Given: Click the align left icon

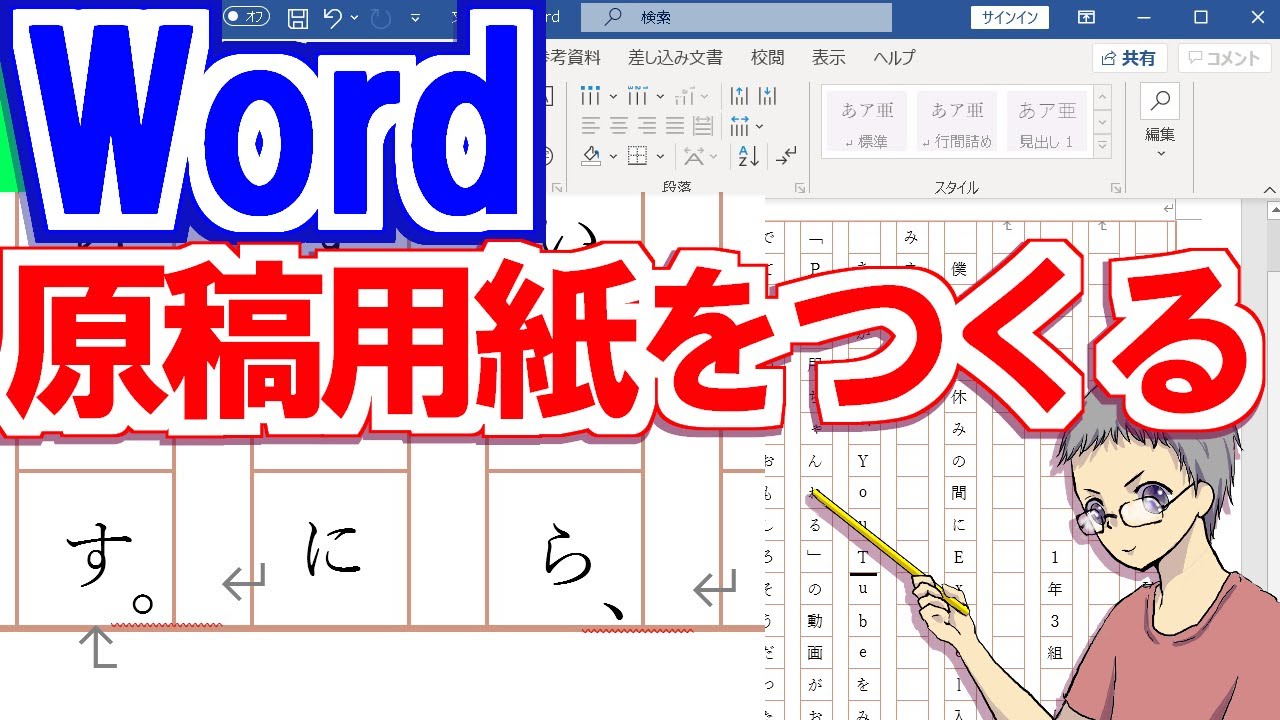Looking at the screenshot, I should [x=591, y=126].
